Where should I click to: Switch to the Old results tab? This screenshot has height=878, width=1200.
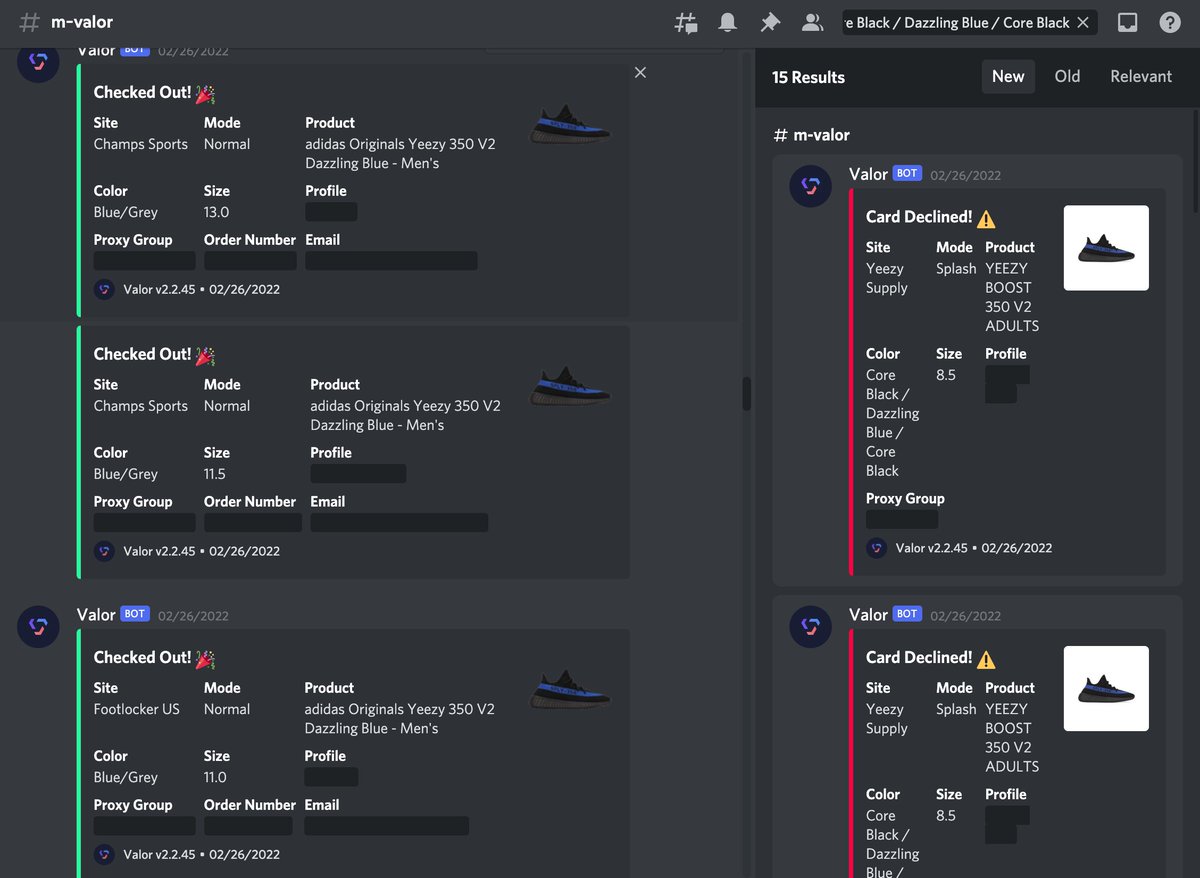pos(1067,76)
